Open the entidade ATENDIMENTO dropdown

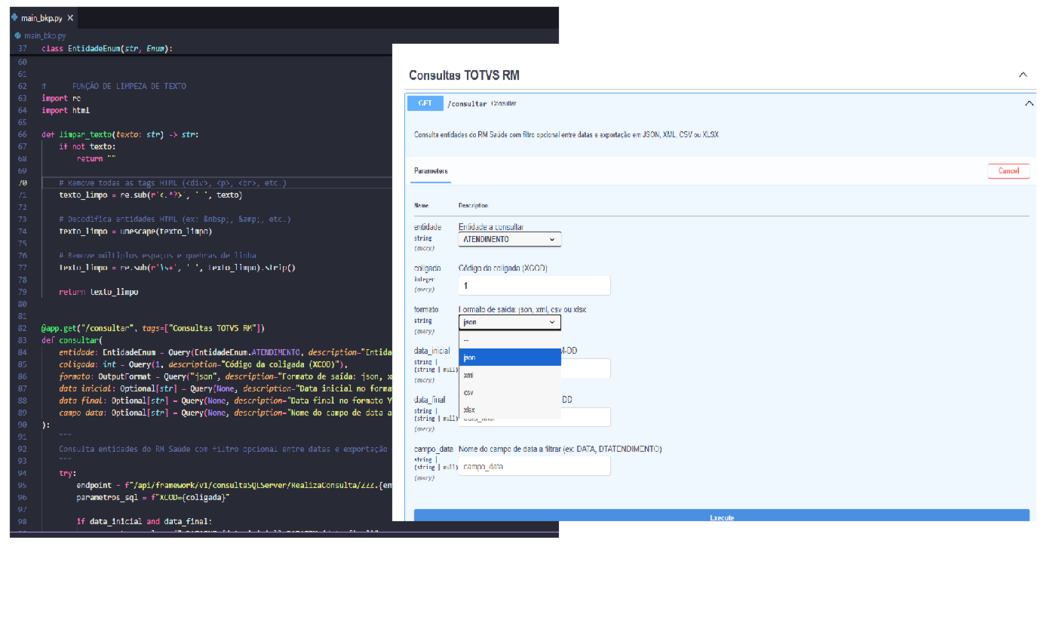pos(510,239)
